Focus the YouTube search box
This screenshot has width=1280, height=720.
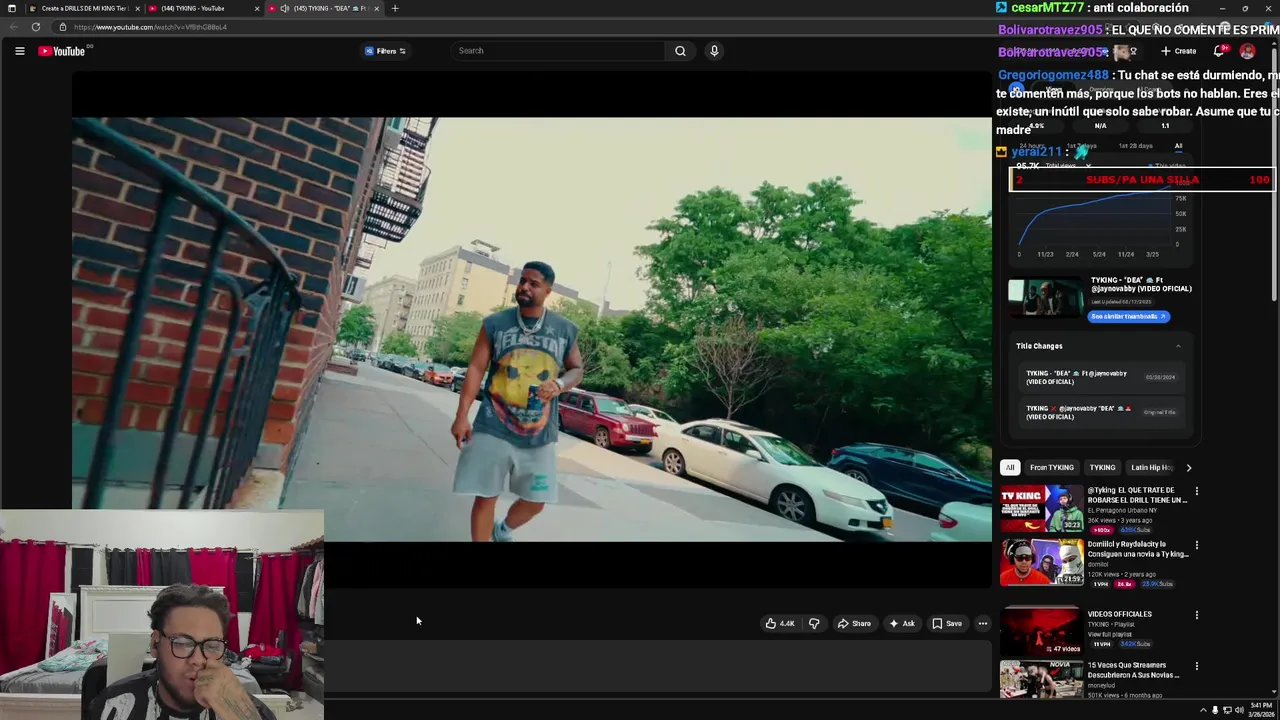(x=558, y=51)
